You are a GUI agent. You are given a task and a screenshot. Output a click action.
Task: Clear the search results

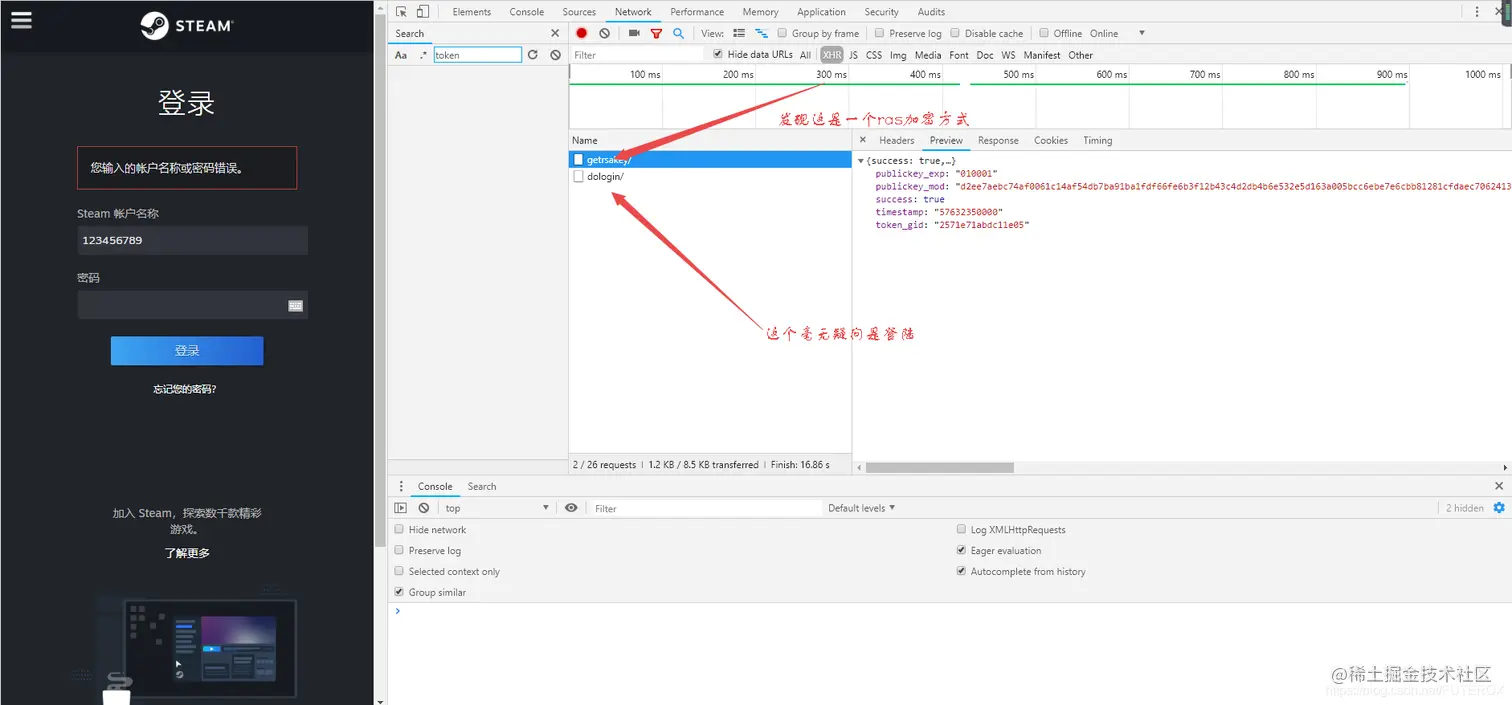[556, 55]
